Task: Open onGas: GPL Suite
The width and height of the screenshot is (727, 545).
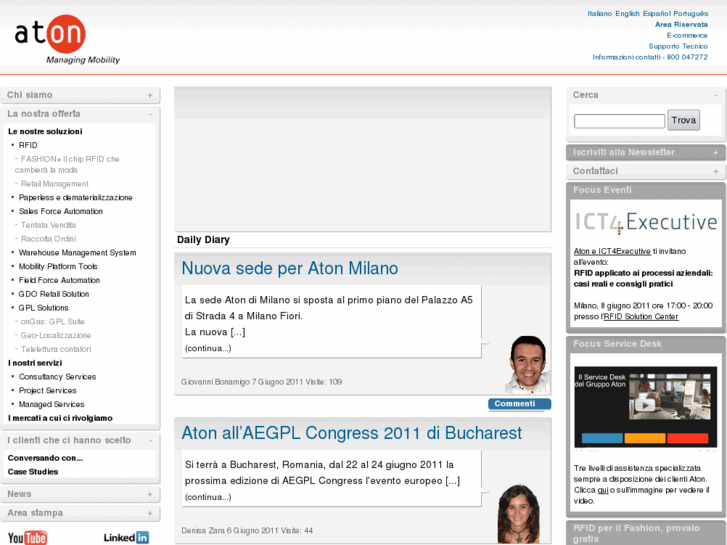Action: click(x=52, y=321)
